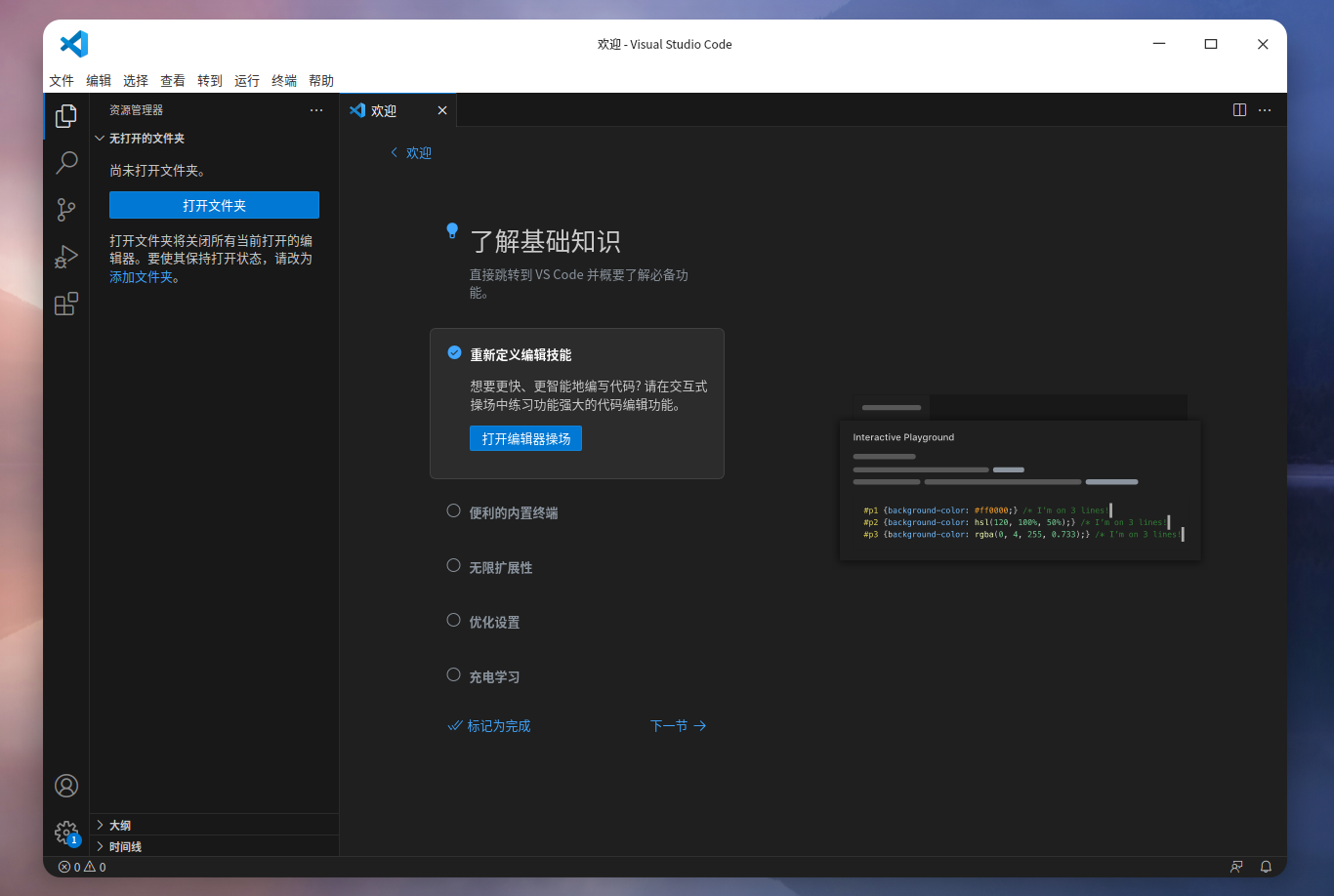
Task: Close the 欢迎 tab
Action: point(442,110)
